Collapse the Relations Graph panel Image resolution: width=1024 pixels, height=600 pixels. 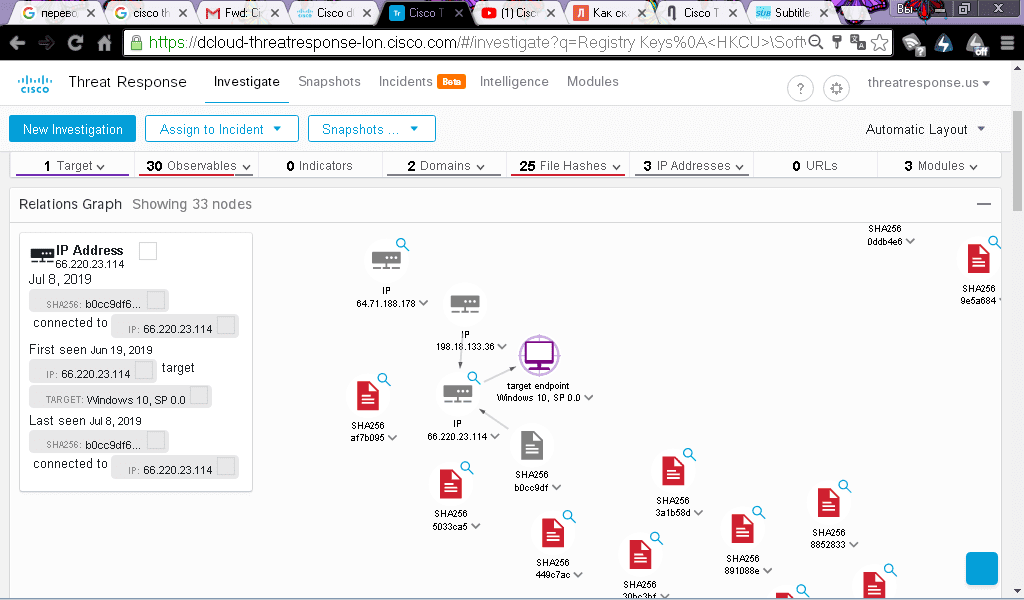[984, 204]
